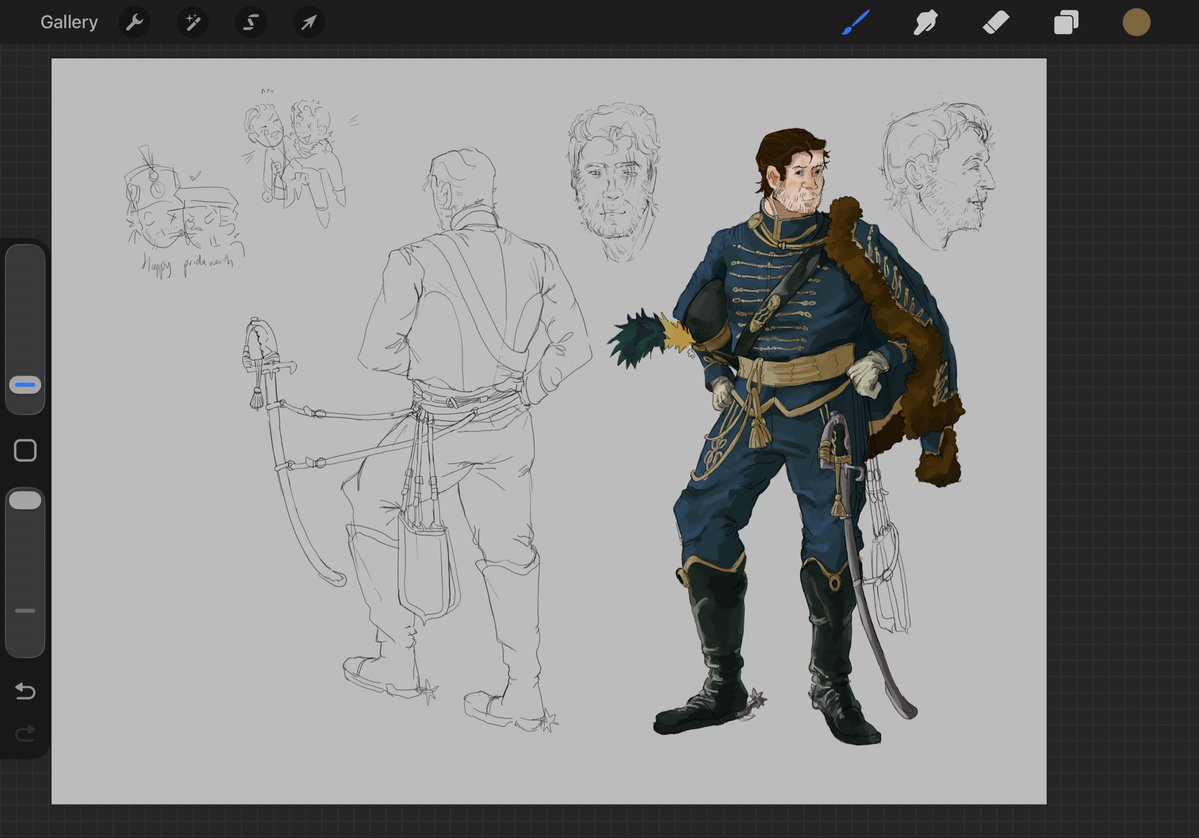Click the 'Happy pride month' handwritten text

tap(188, 265)
